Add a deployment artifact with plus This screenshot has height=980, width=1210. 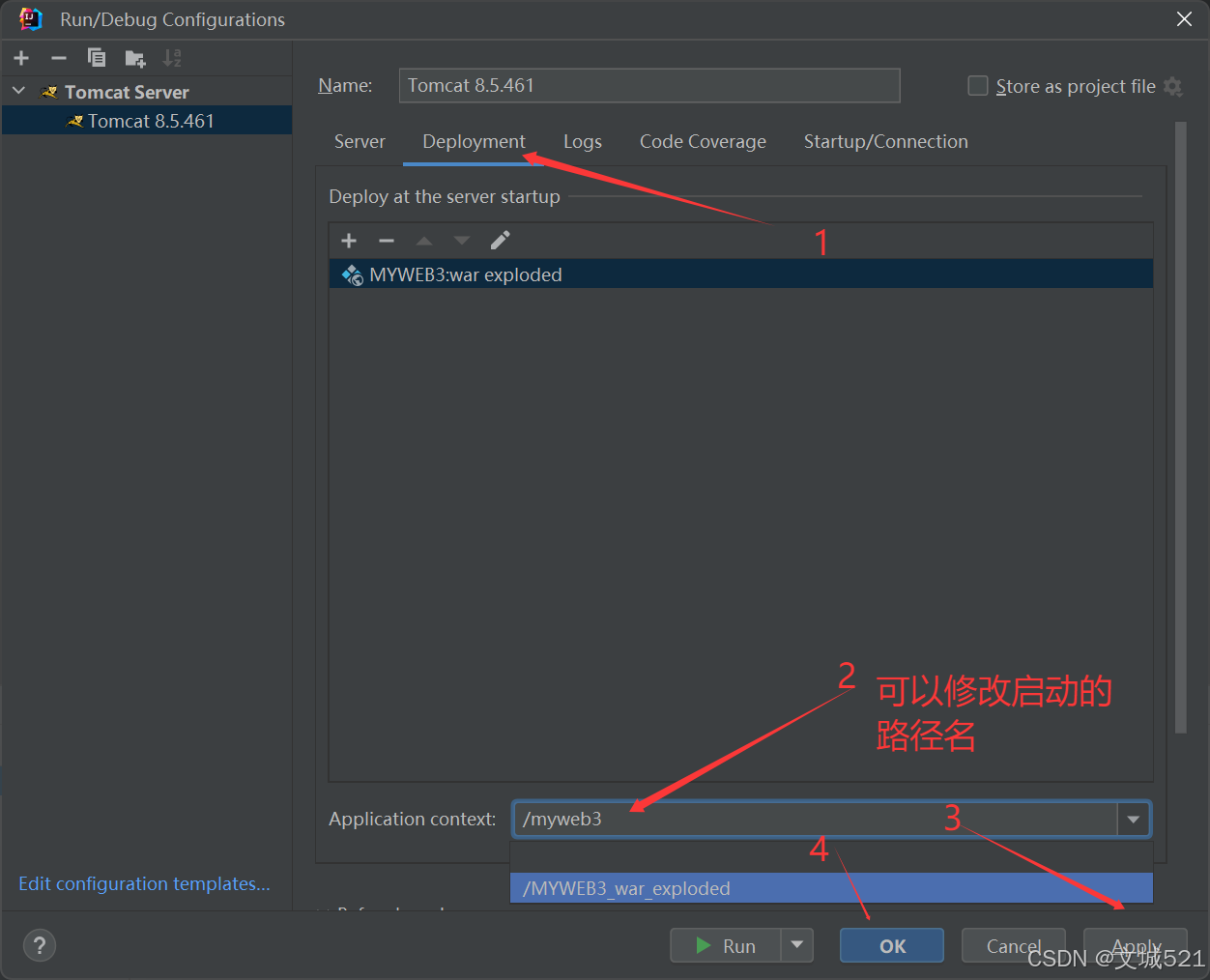349,241
